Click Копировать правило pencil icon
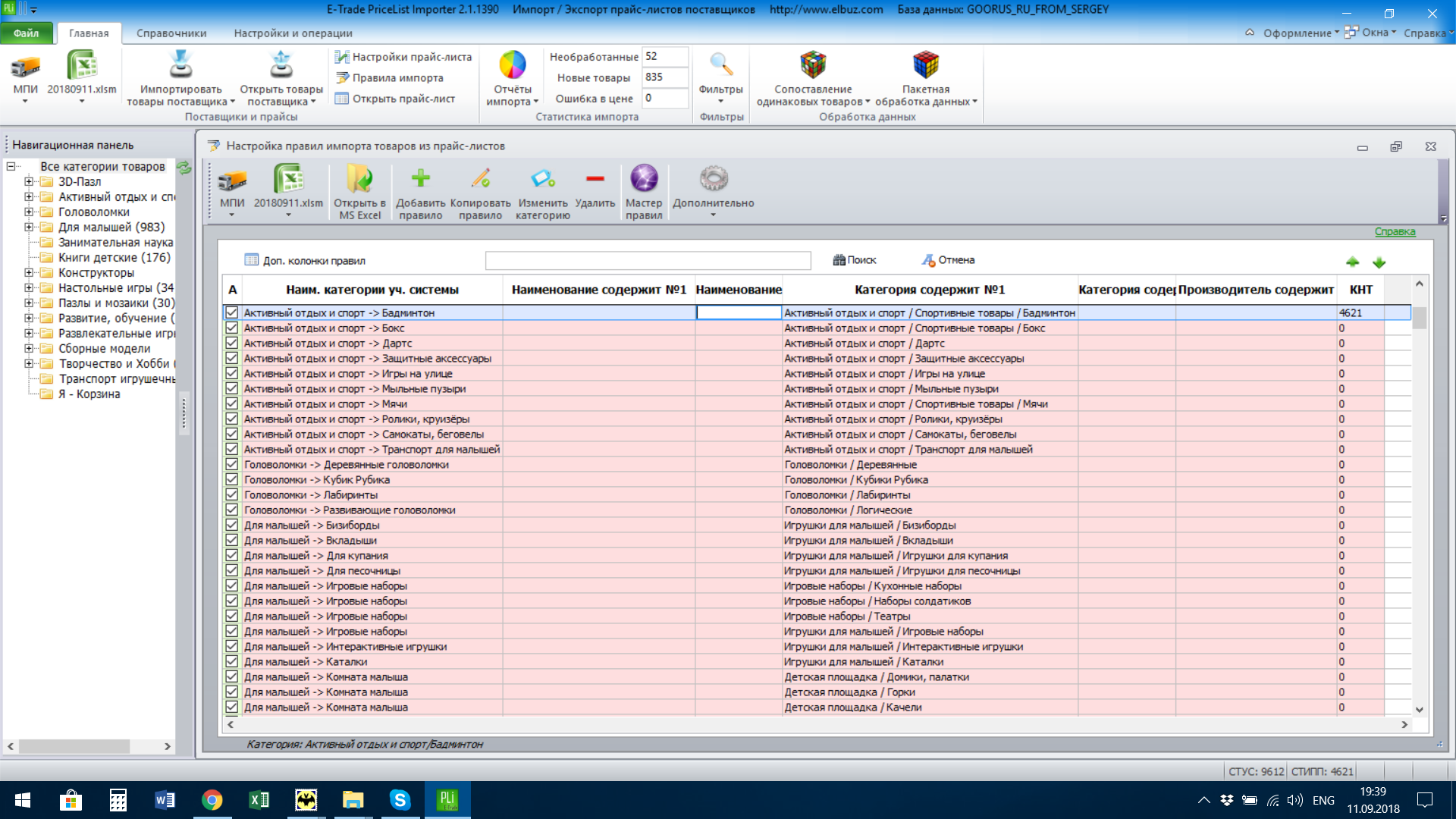This screenshot has height=819, width=1456. (x=481, y=178)
